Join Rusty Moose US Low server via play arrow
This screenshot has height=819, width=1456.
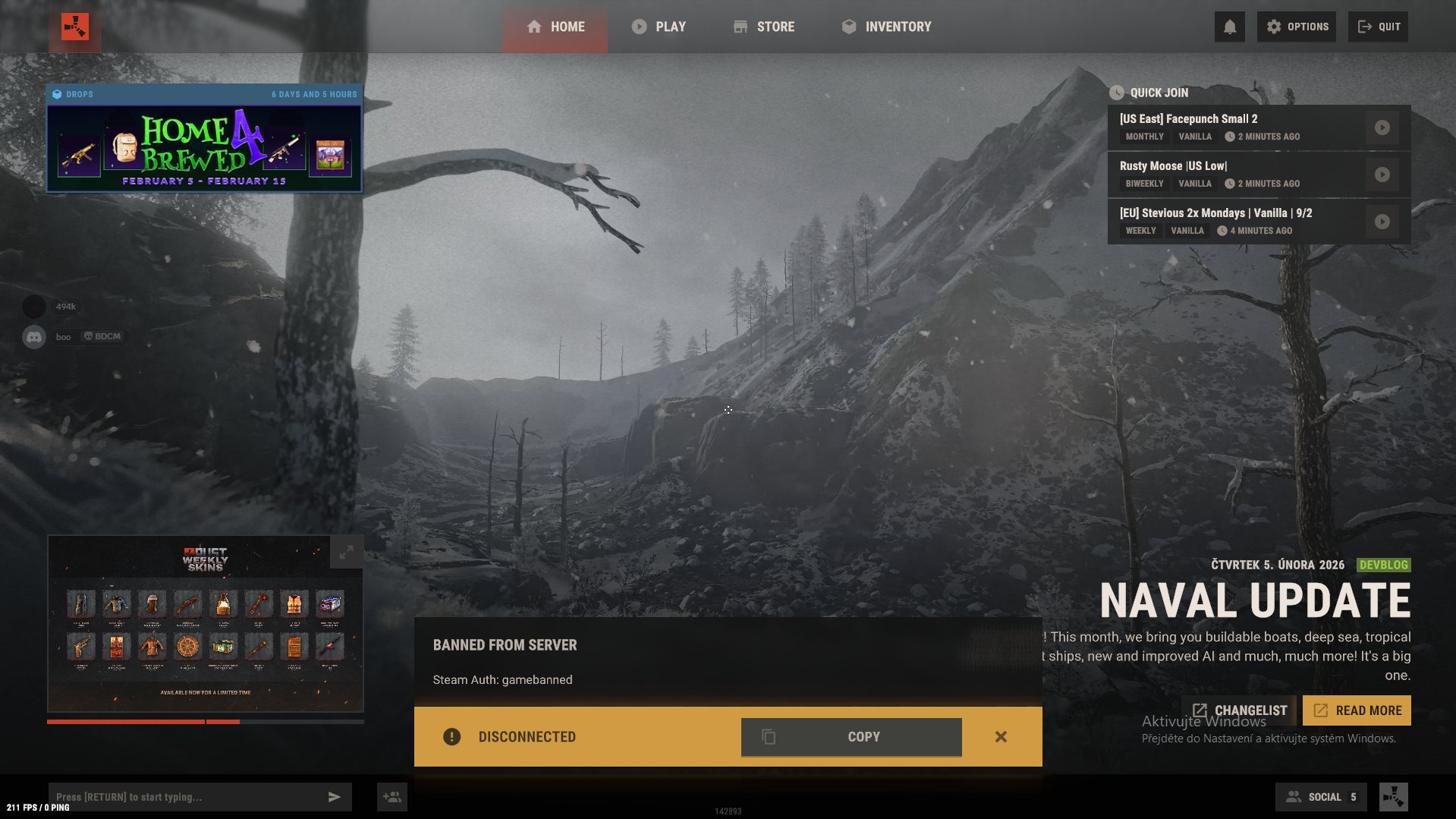click(1382, 175)
